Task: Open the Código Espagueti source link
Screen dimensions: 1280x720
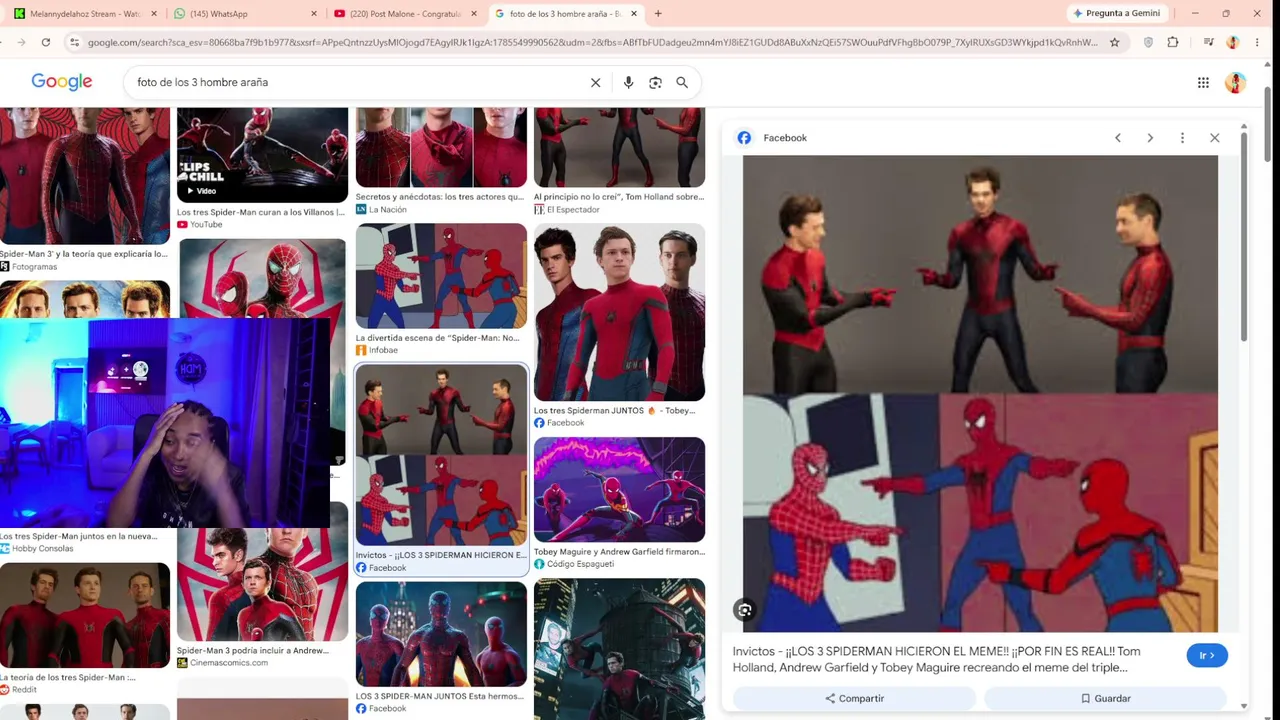Action: (574, 564)
